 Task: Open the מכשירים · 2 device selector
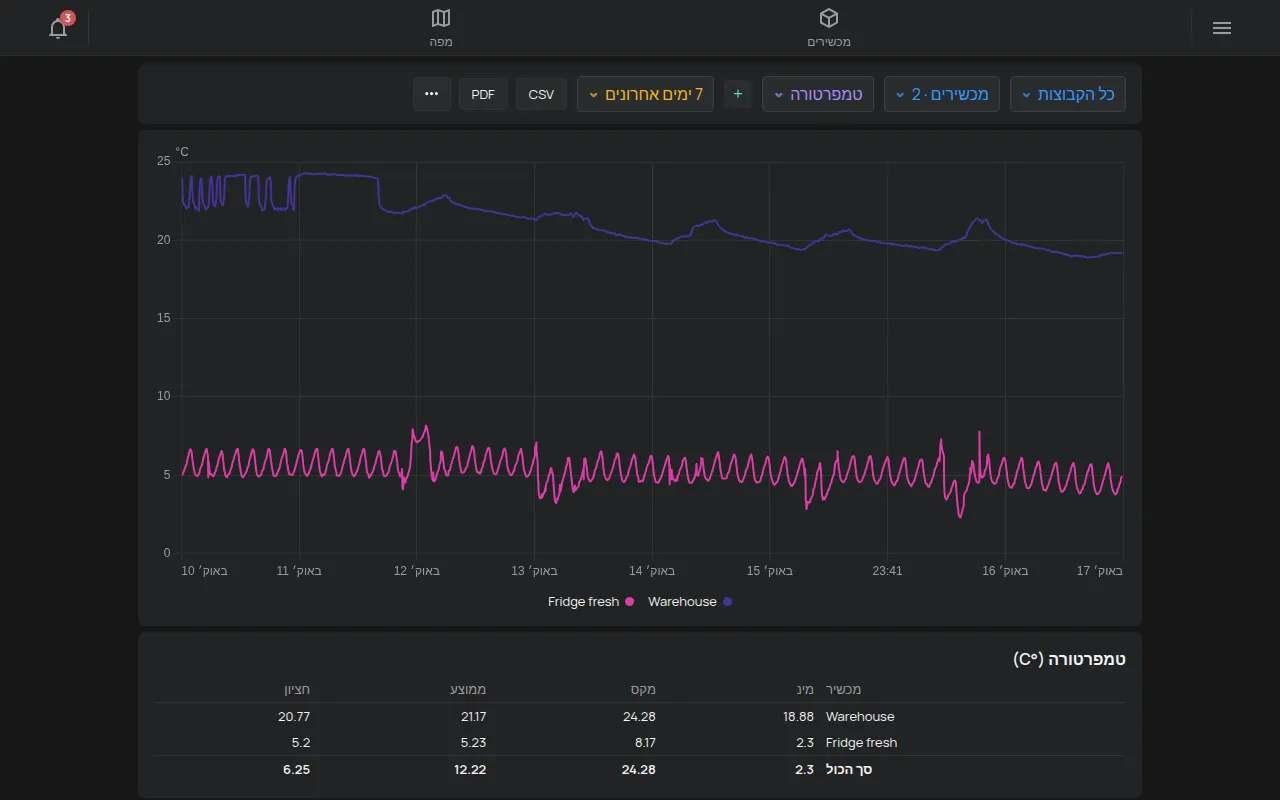pos(942,94)
